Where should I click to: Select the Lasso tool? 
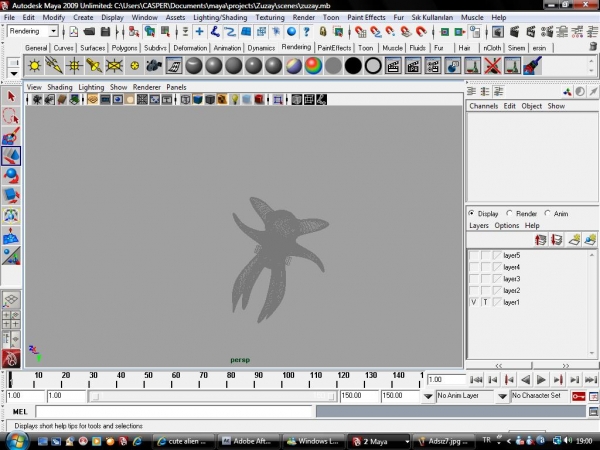11,116
